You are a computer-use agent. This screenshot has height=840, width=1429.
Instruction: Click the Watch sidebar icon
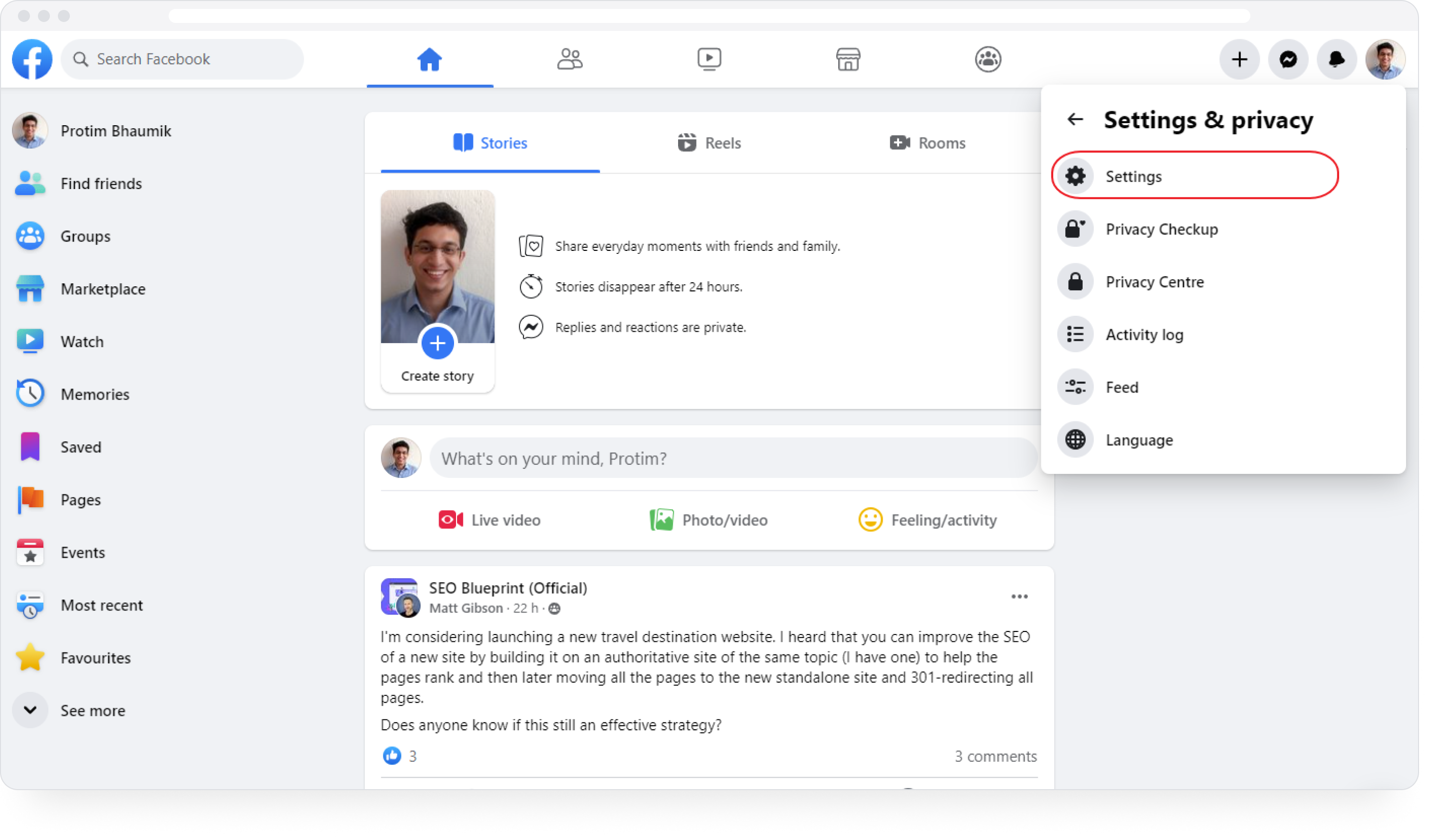coord(30,340)
